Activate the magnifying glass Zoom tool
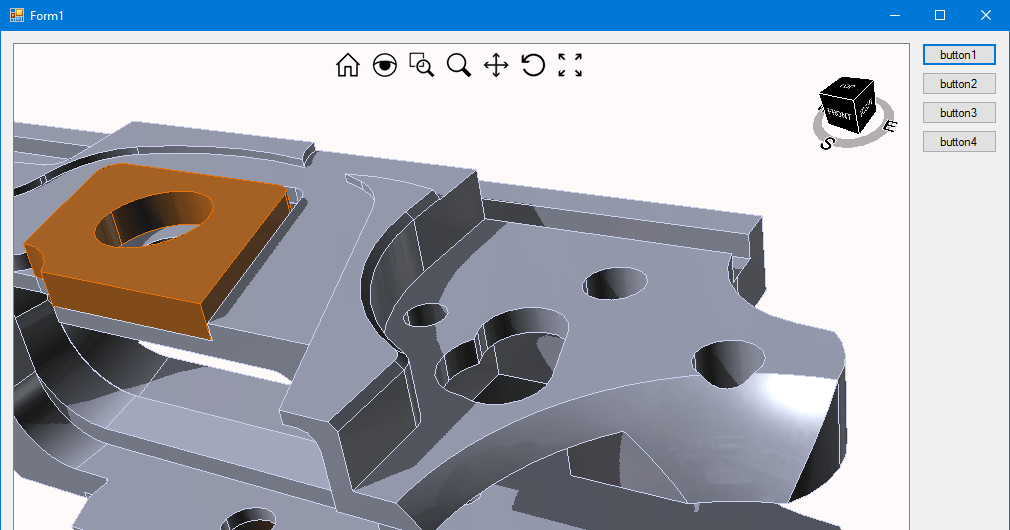This screenshot has width=1010, height=530. (459, 66)
